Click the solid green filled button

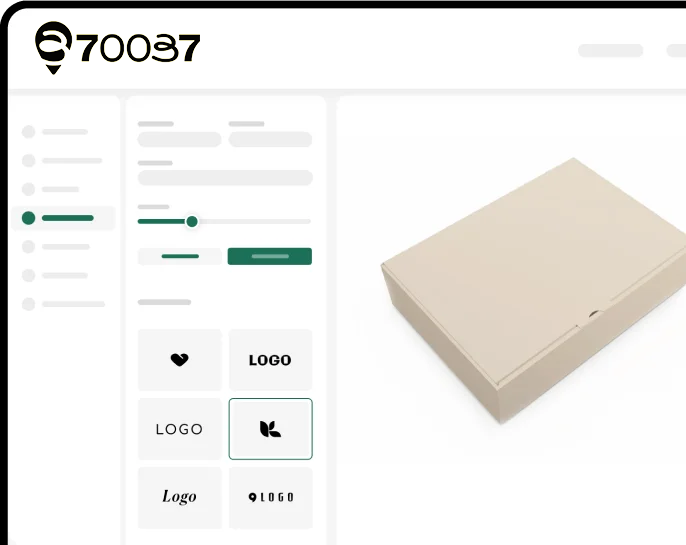[x=270, y=256]
